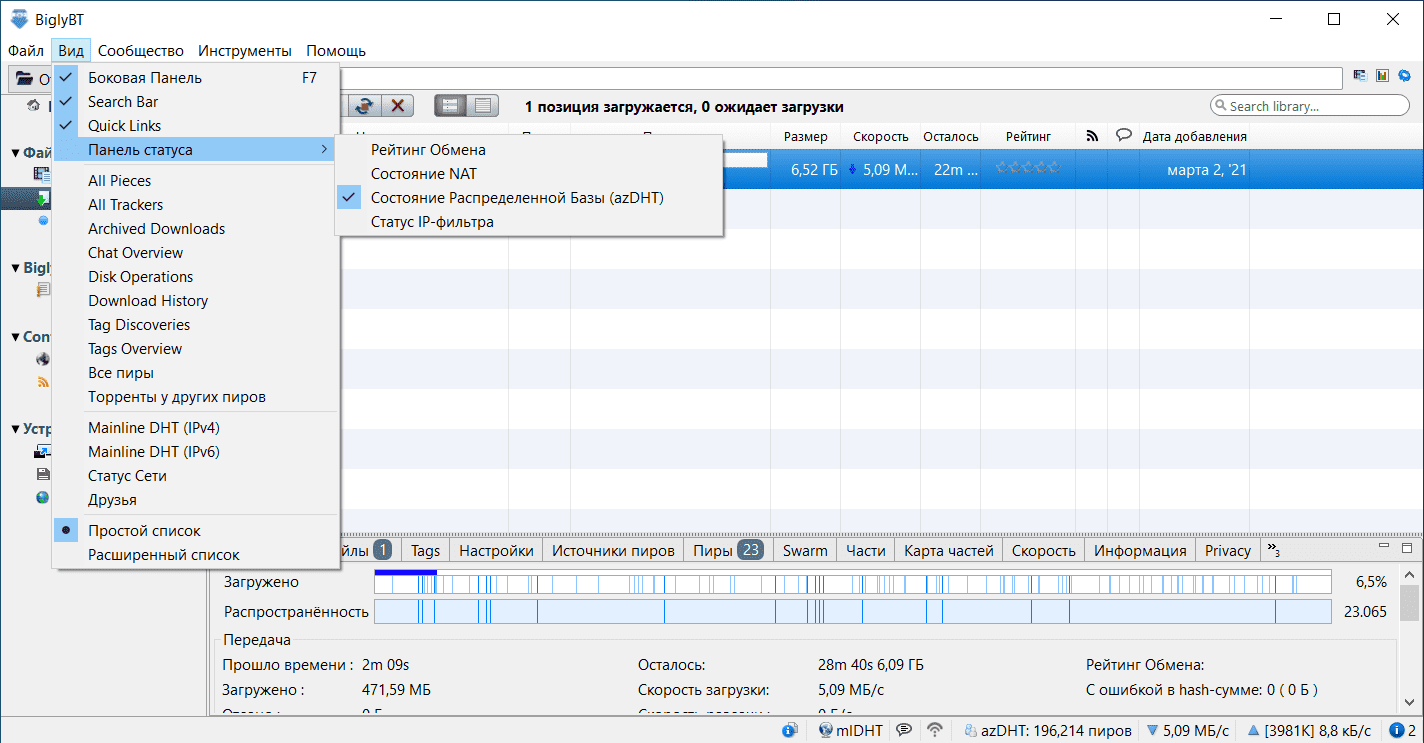The image size is (1424, 743).
Task: Select Расширенный список view mode
Action: click(196, 554)
